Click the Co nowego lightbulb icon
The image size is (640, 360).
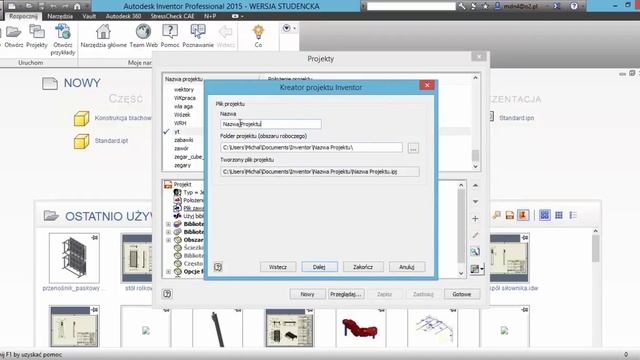(x=258, y=32)
